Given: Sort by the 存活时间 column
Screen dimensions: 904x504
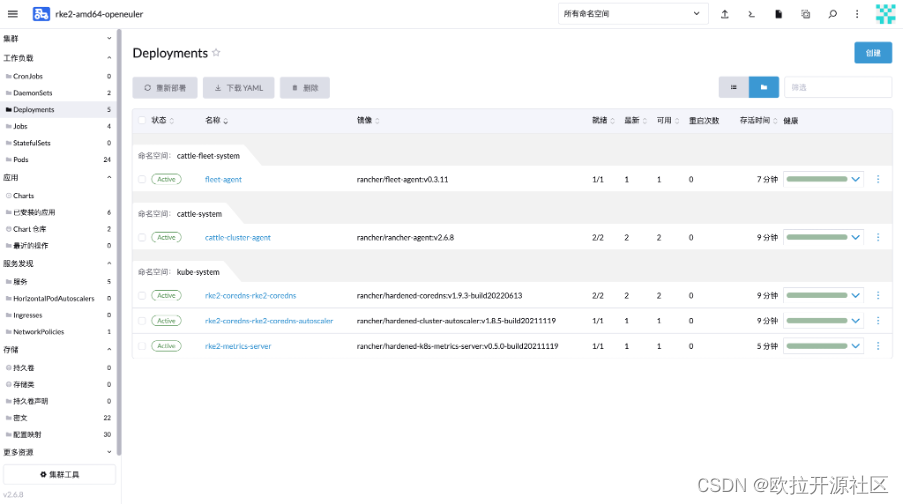Looking at the screenshot, I should (x=759, y=121).
